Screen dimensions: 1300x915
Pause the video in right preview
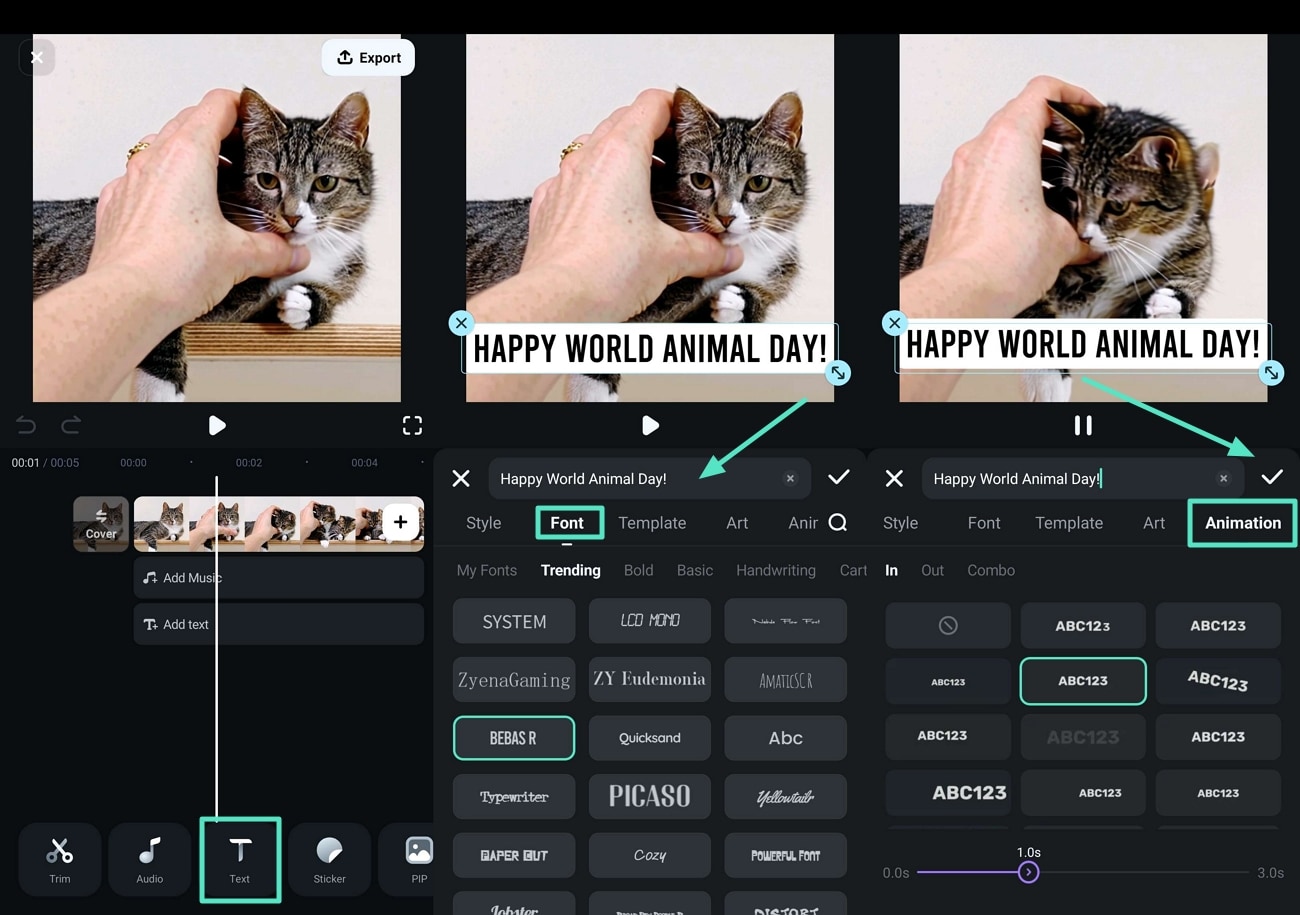pyautogui.click(x=1083, y=425)
